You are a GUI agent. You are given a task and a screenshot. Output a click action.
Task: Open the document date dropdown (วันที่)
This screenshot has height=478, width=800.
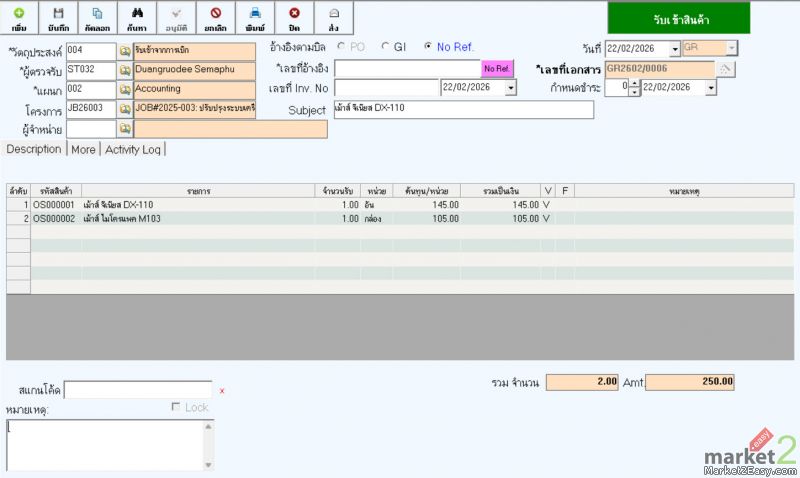point(674,49)
